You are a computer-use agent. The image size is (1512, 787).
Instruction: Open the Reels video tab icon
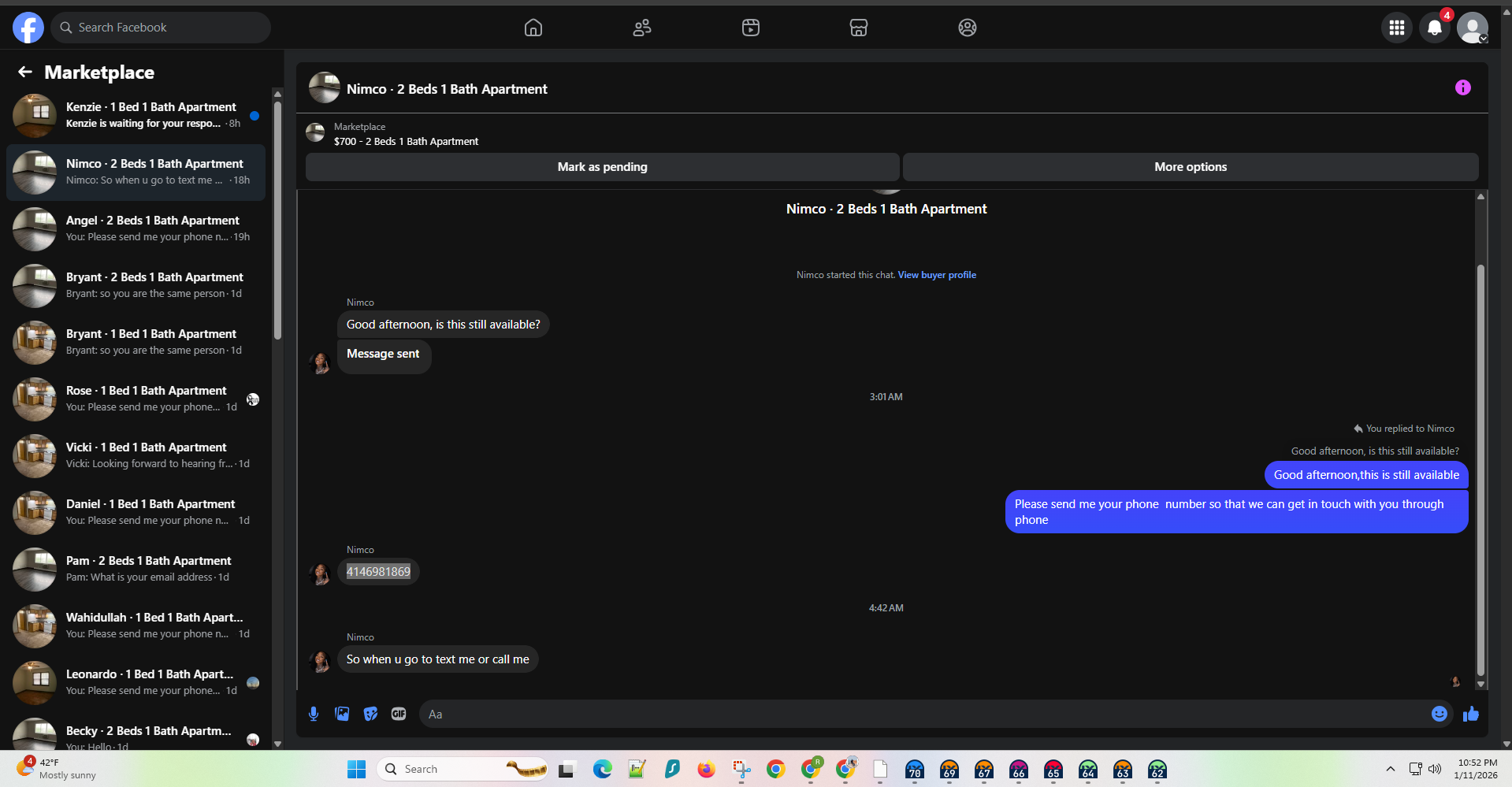[x=751, y=28]
